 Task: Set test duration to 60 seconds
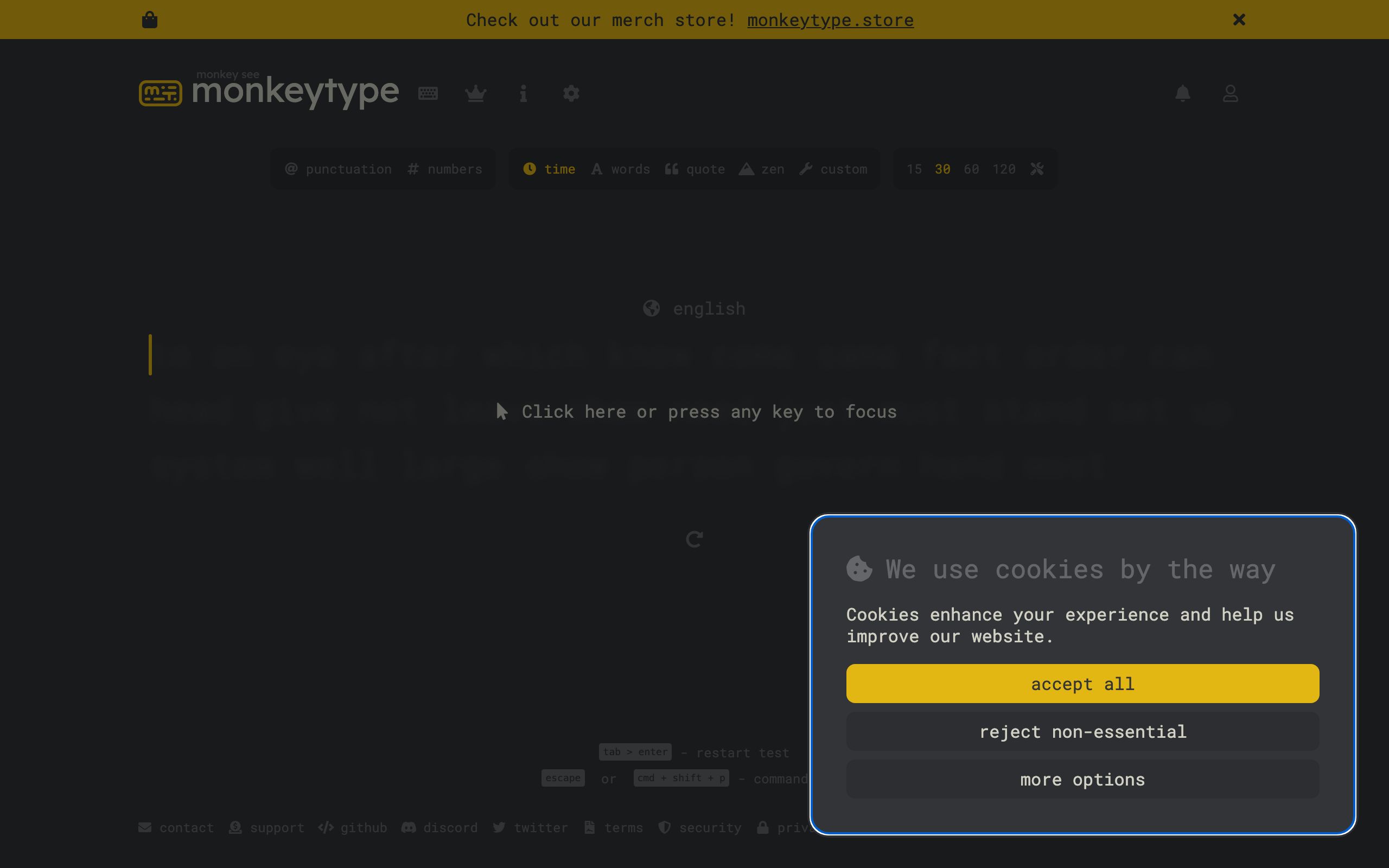[971, 169]
